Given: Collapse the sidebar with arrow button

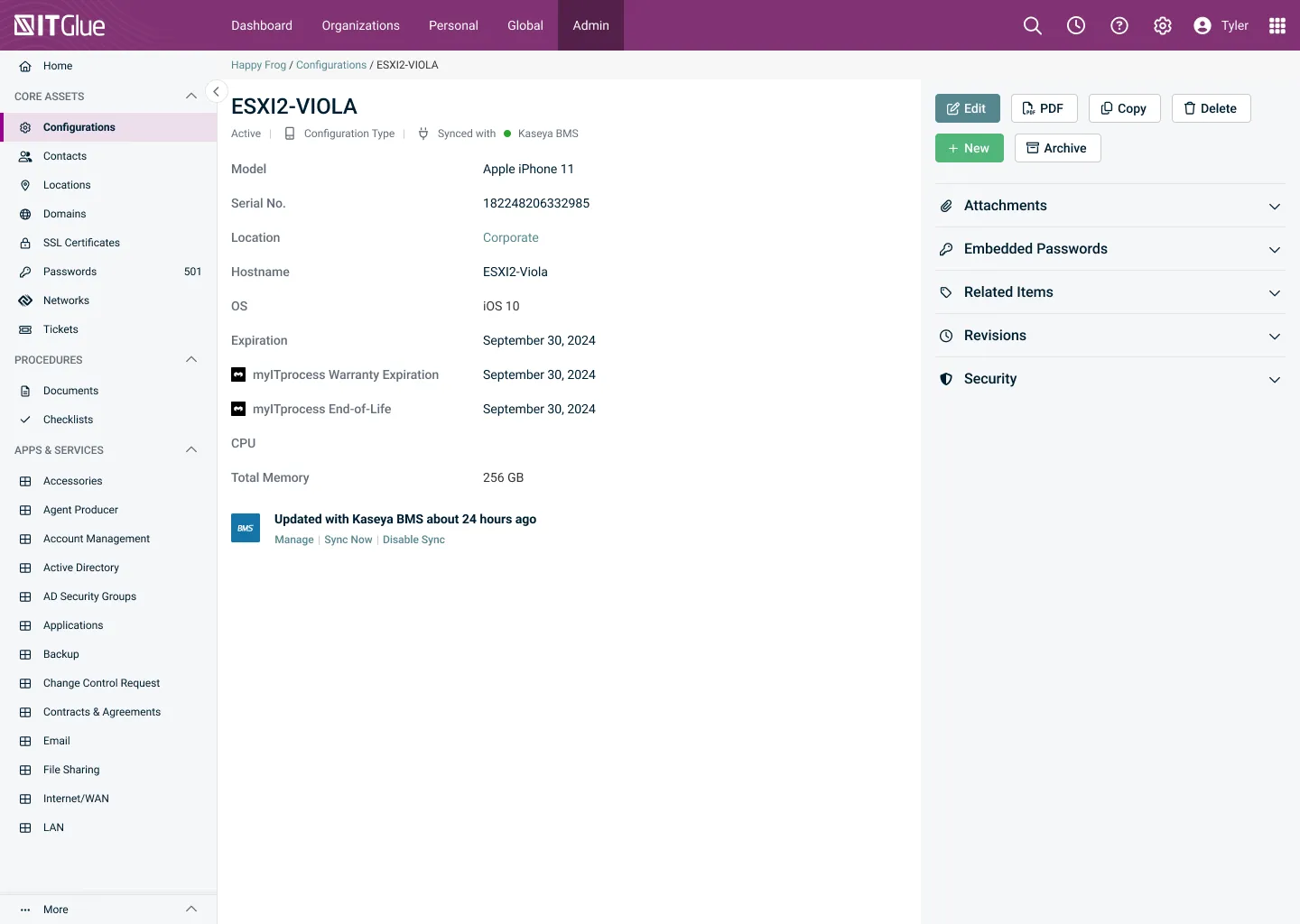Looking at the screenshot, I should coord(216,91).
